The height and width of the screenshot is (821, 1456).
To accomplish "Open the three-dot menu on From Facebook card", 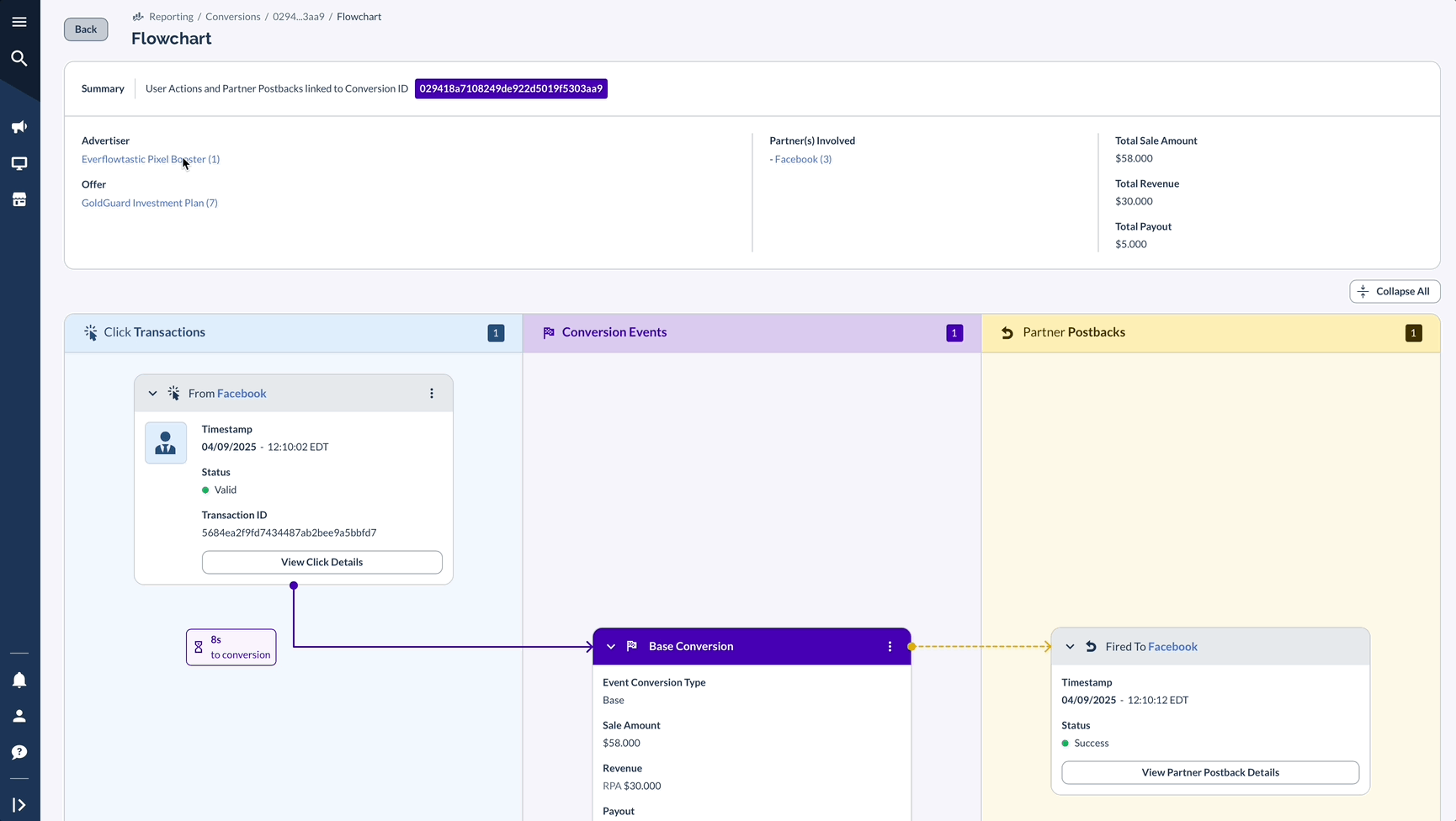I will click(432, 393).
